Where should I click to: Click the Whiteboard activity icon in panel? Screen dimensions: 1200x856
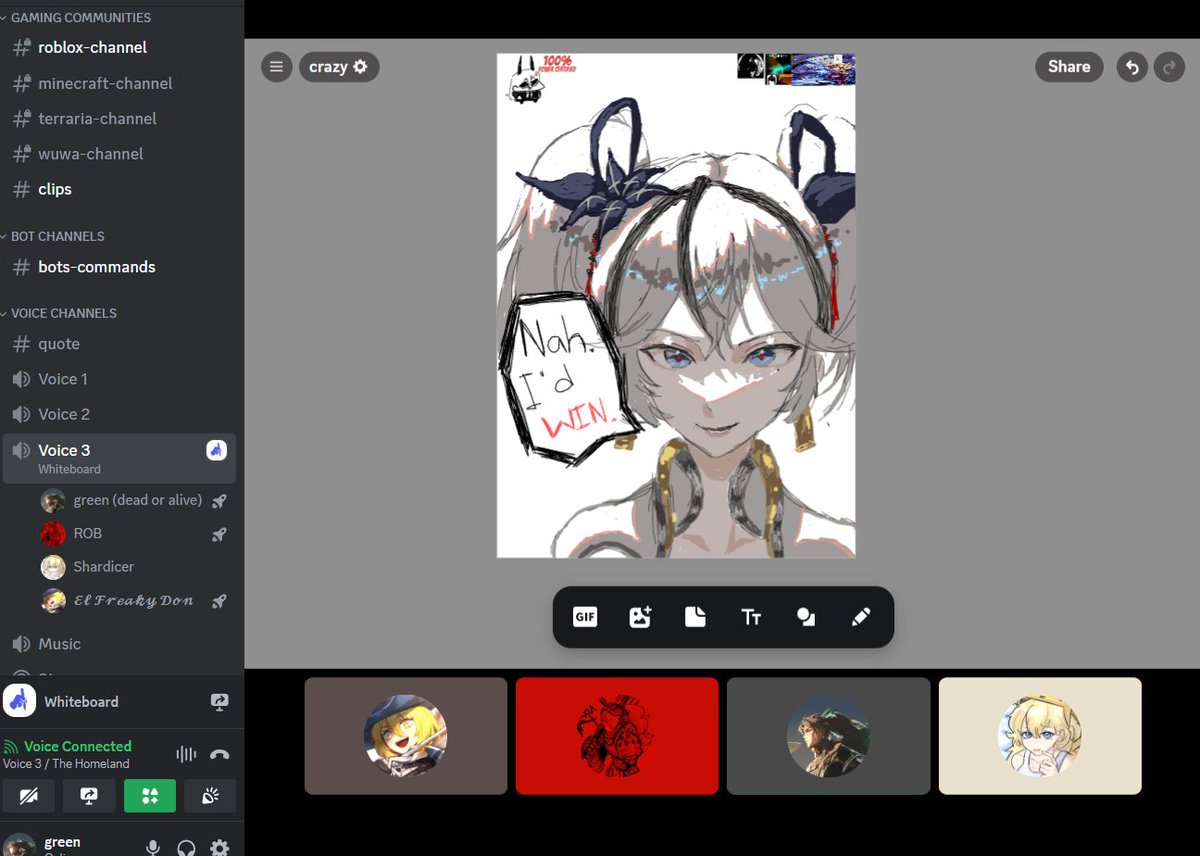[18, 701]
